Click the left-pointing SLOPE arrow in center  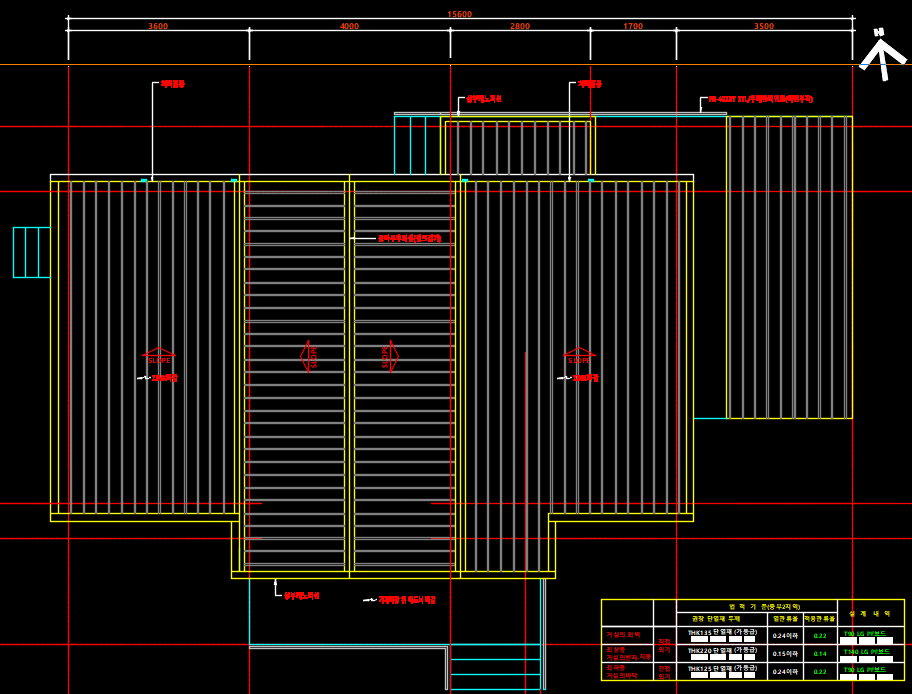(309, 356)
